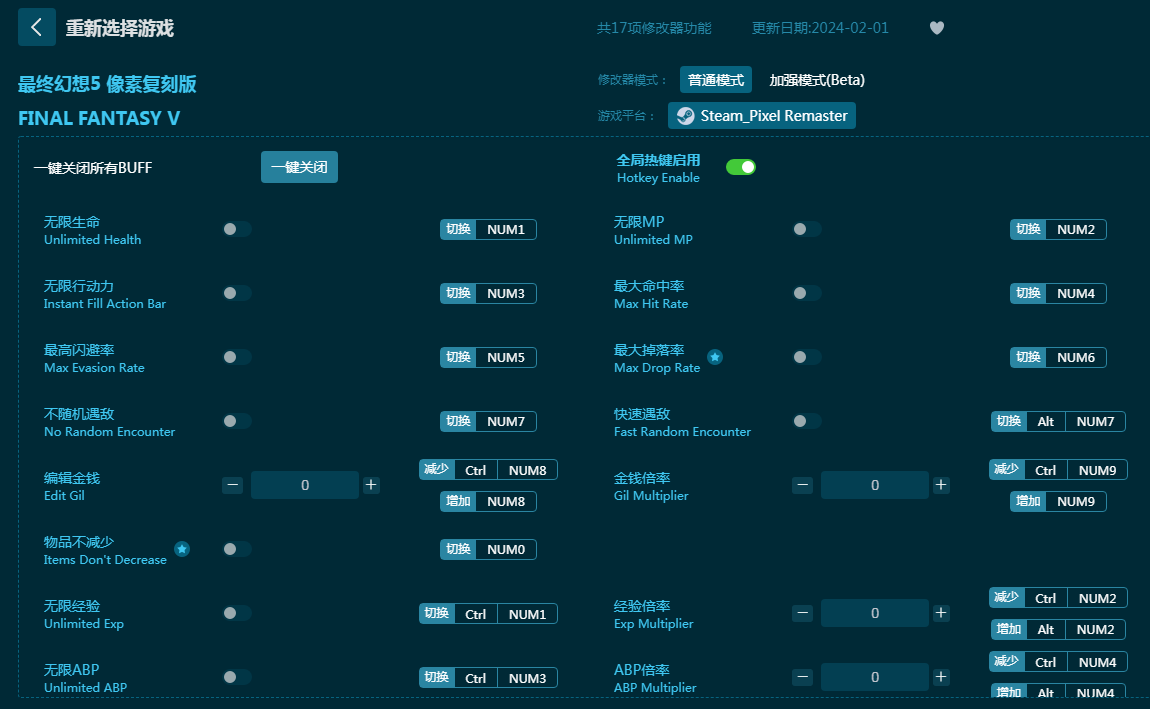Click 一键关闭 to disable all buffs

tap(299, 167)
